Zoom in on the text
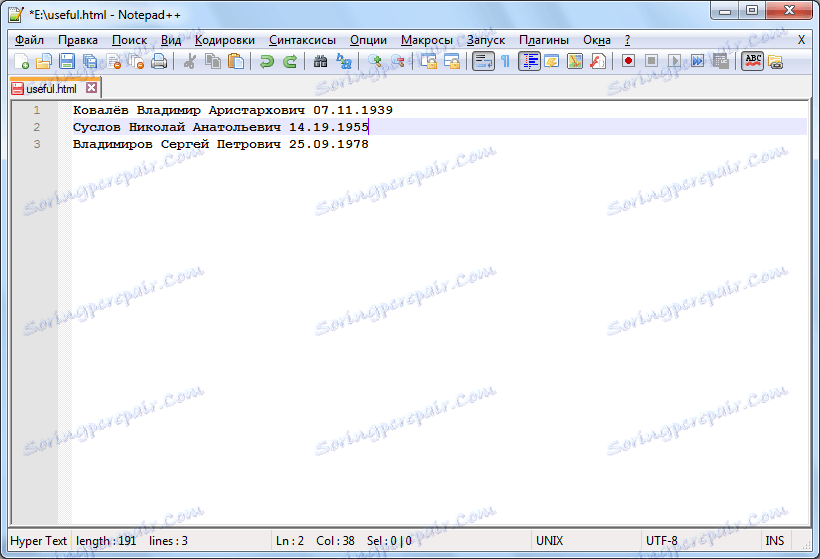Viewport: 820px width, 559px height. click(x=374, y=62)
